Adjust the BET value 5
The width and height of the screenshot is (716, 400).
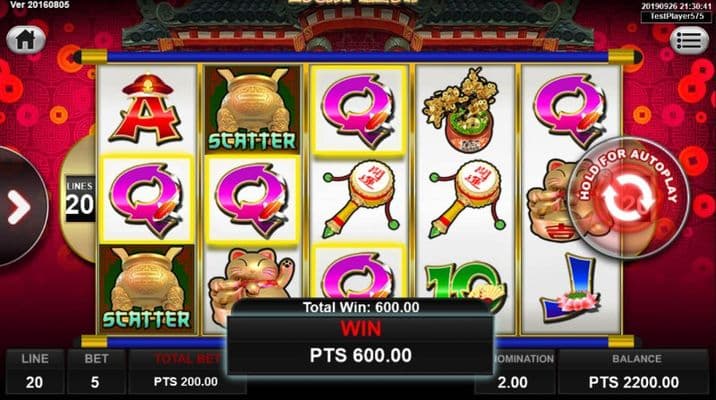[96, 372]
